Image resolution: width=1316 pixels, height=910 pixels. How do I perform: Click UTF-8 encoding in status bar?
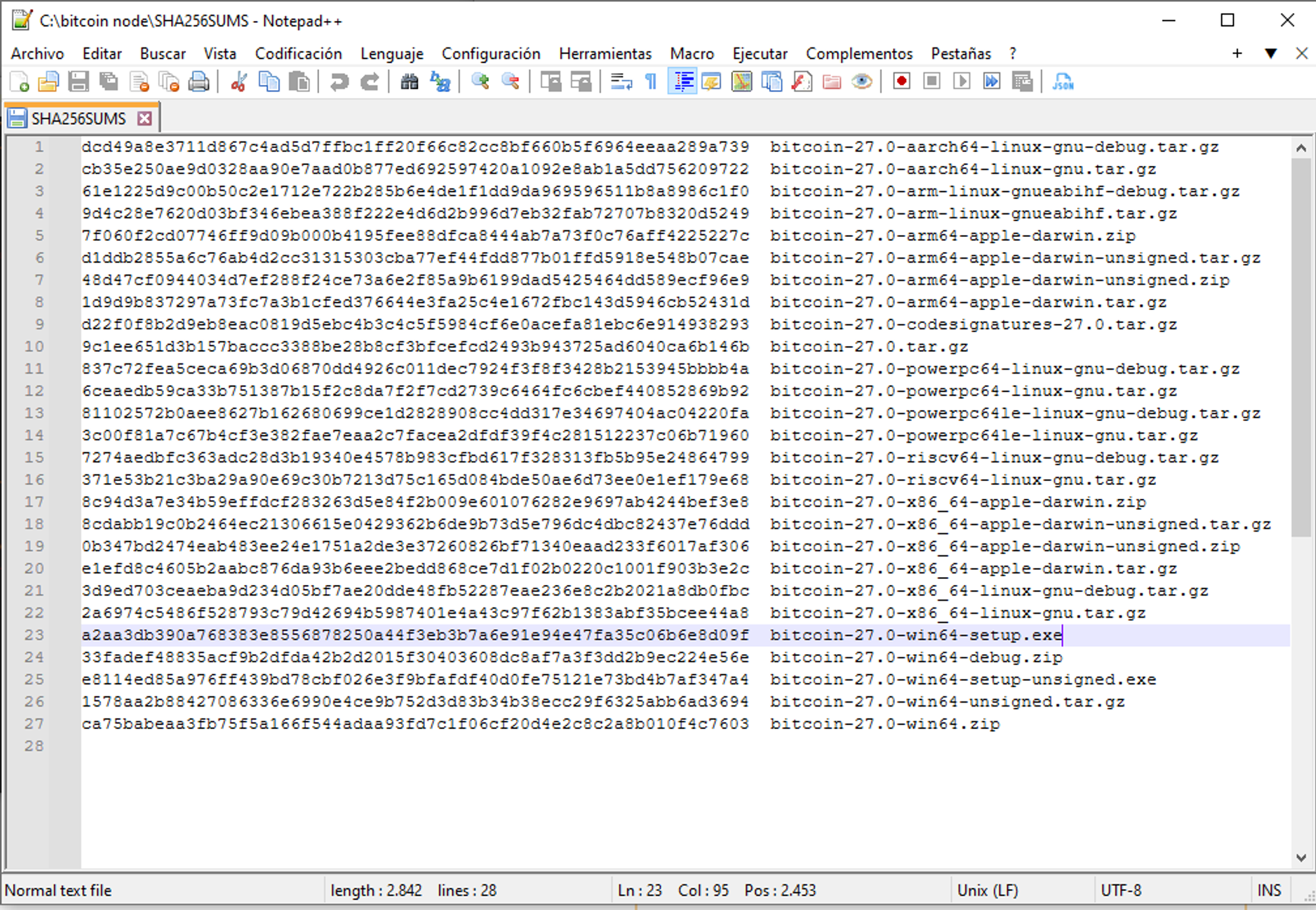tap(1121, 890)
